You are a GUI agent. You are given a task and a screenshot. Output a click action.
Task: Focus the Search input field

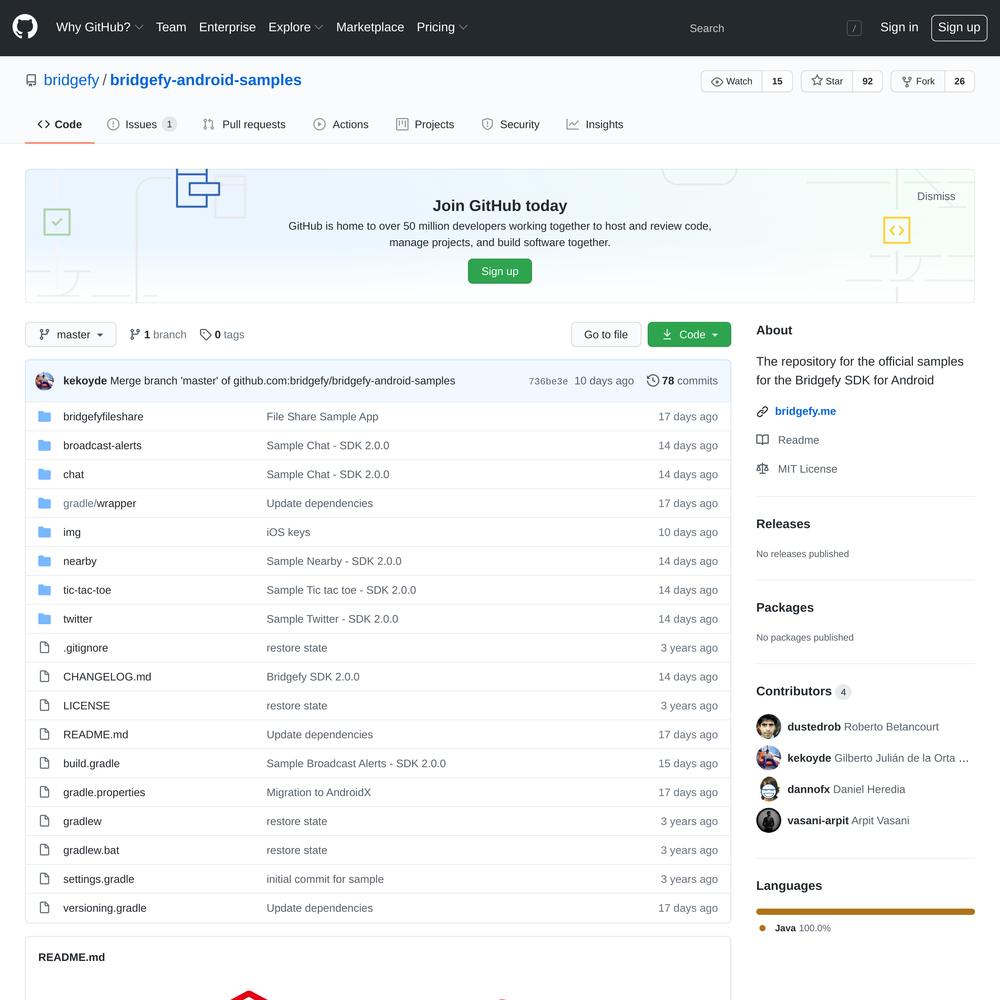(x=774, y=28)
